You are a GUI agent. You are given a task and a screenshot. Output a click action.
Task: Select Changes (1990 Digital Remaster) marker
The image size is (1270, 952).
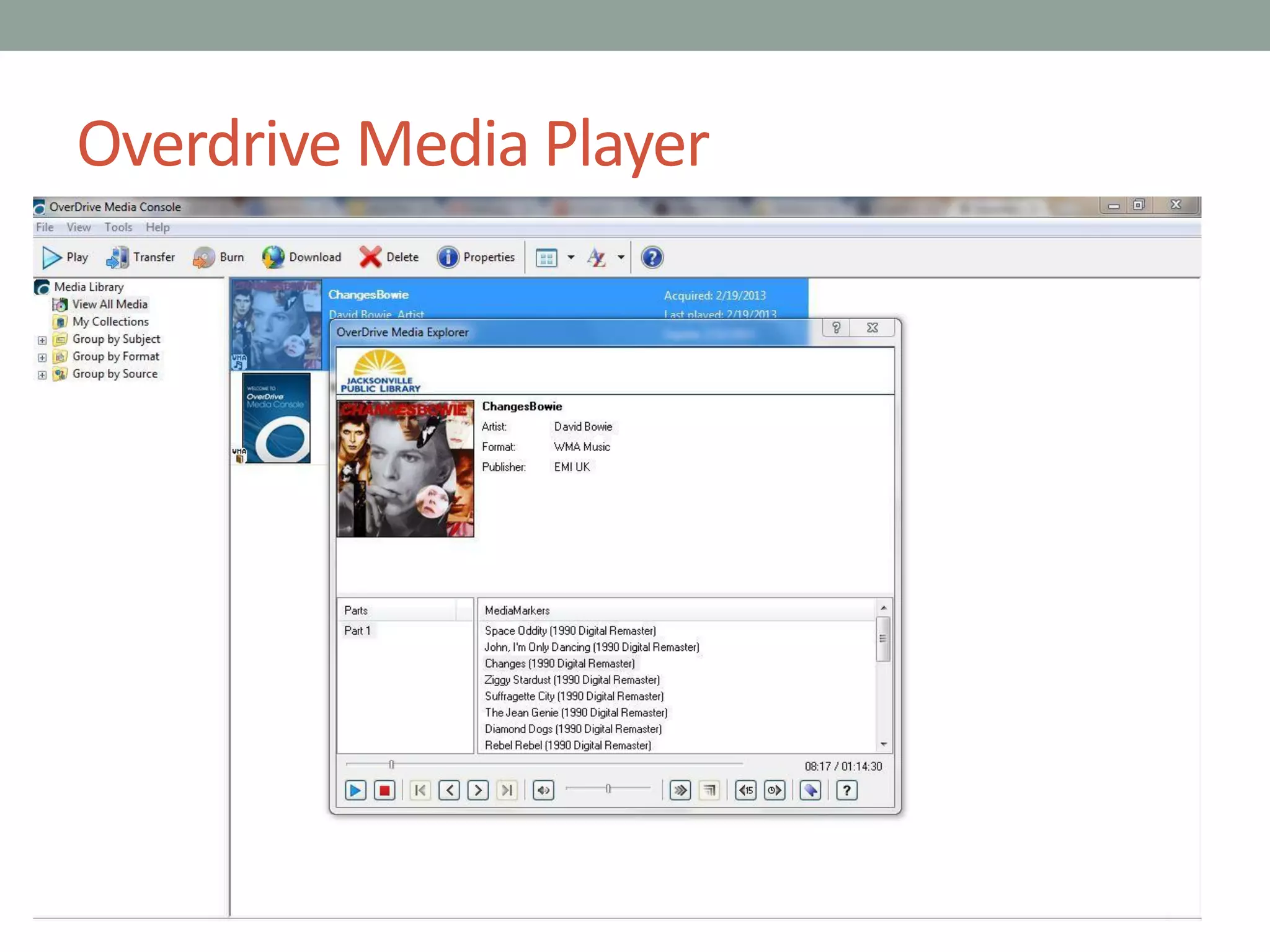559,664
